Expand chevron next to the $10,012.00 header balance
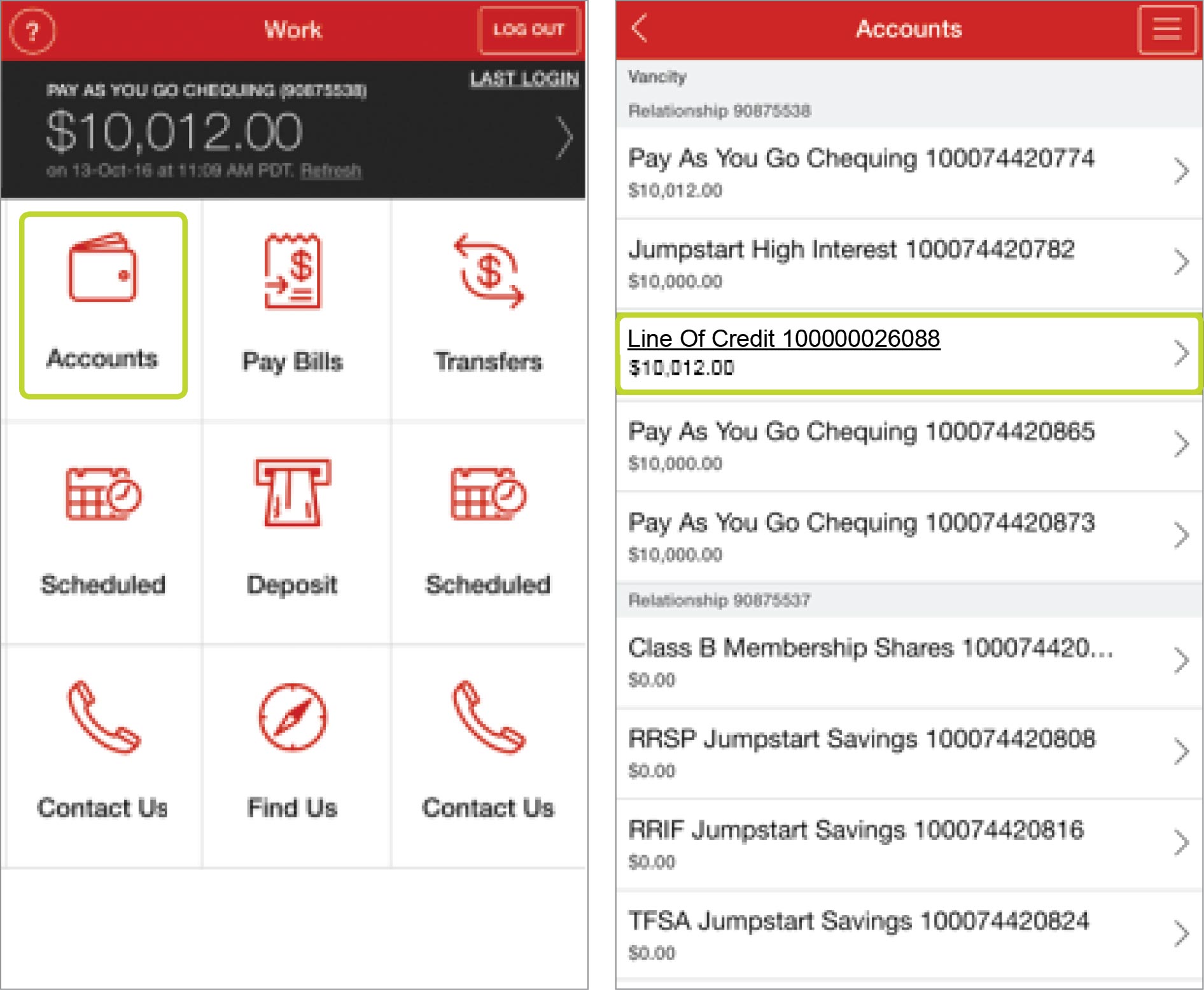Screen dimensions: 1204x990 pos(564,137)
